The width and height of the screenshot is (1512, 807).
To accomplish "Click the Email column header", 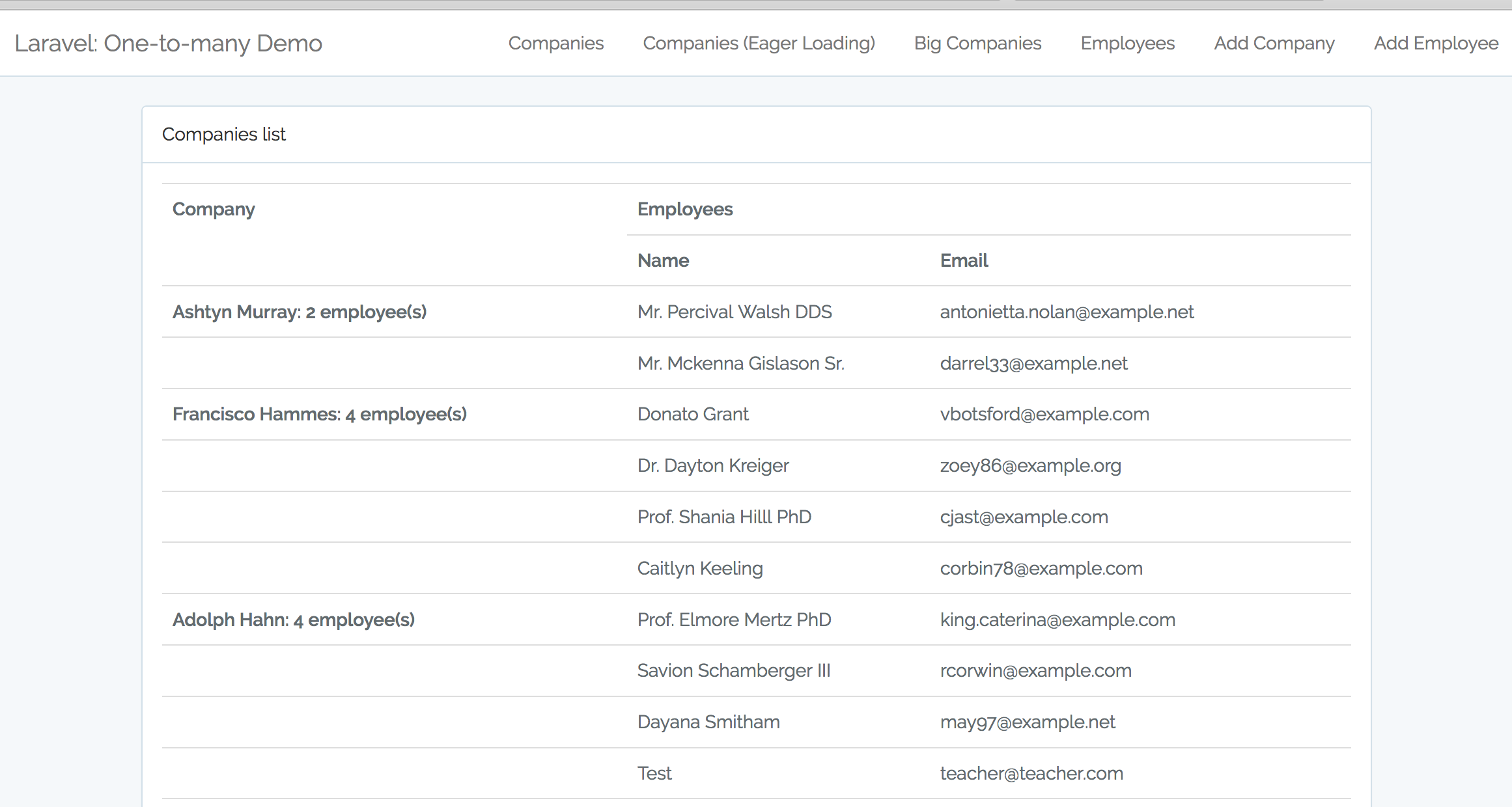I will coord(963,260).
